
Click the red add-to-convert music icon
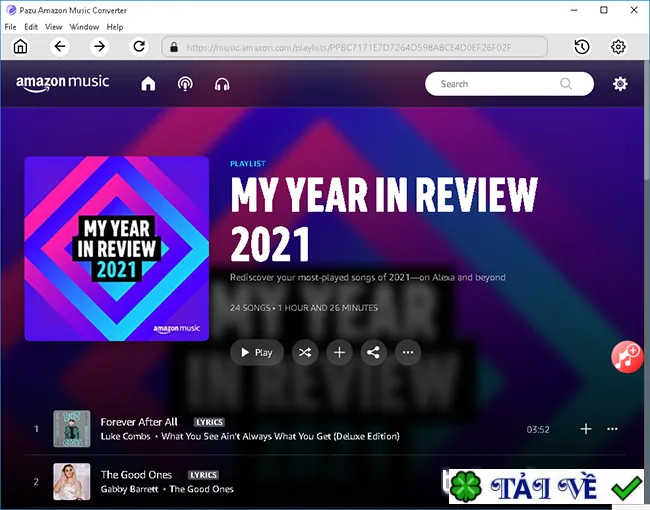coord(627,357)
